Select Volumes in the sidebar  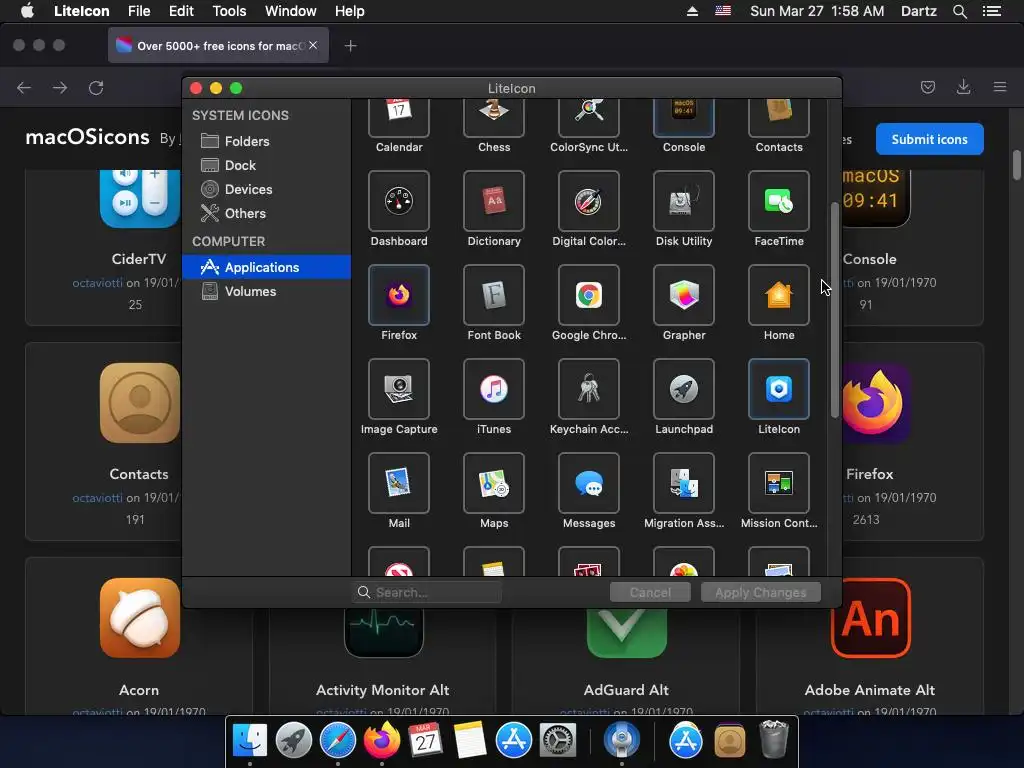coord(266,291)
